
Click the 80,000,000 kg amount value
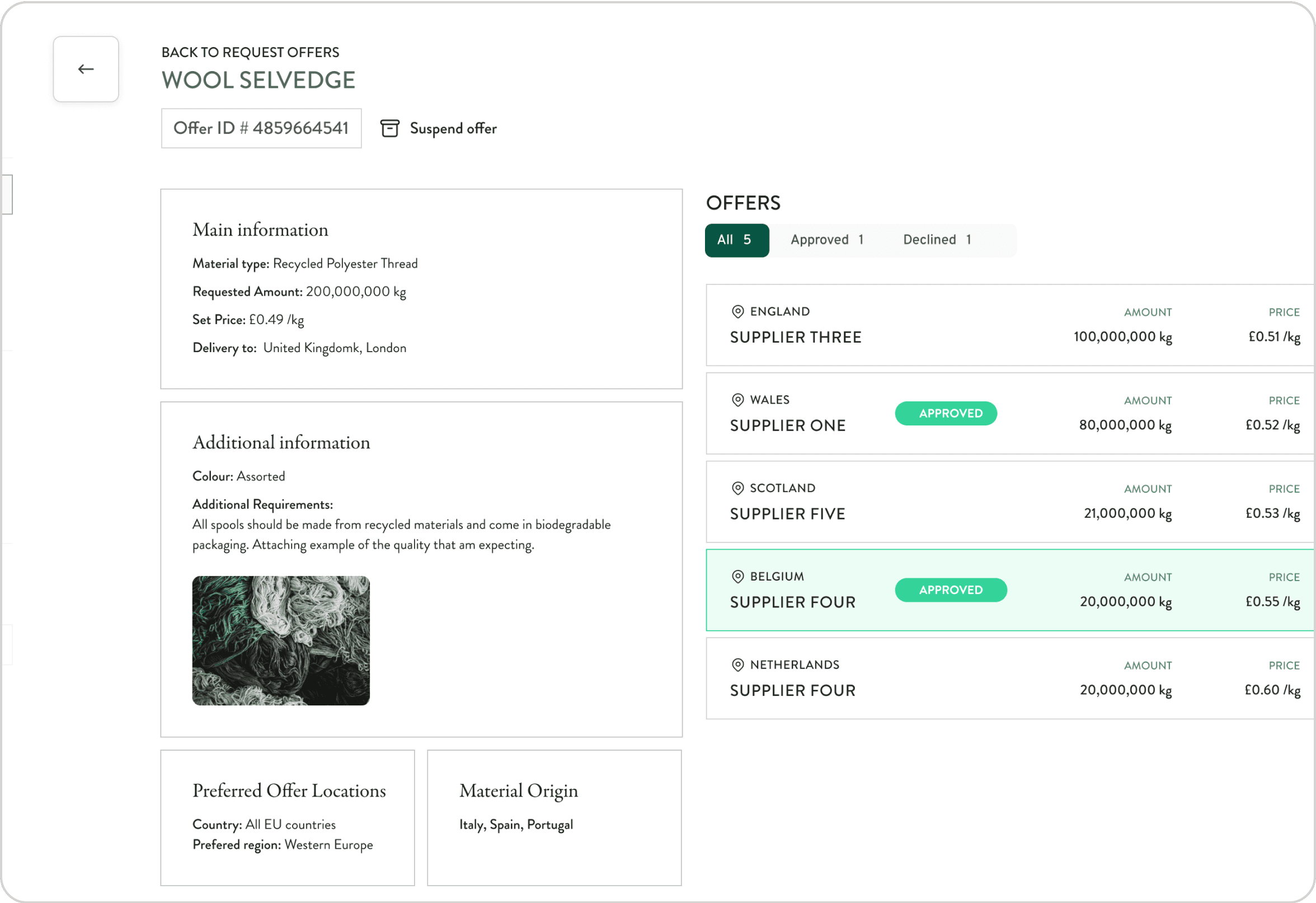1126,425
